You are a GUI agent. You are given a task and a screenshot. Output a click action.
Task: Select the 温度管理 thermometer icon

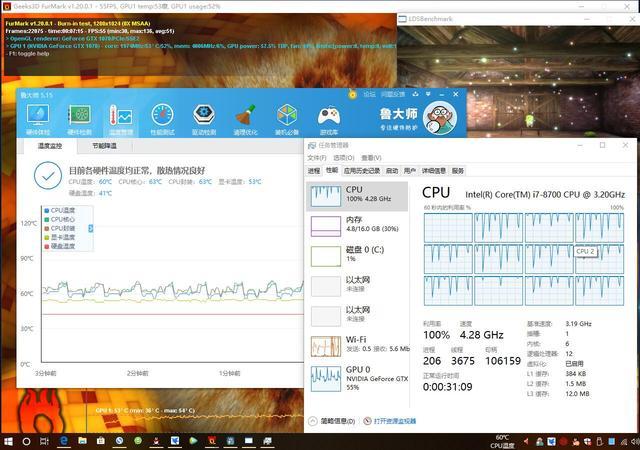121,119
